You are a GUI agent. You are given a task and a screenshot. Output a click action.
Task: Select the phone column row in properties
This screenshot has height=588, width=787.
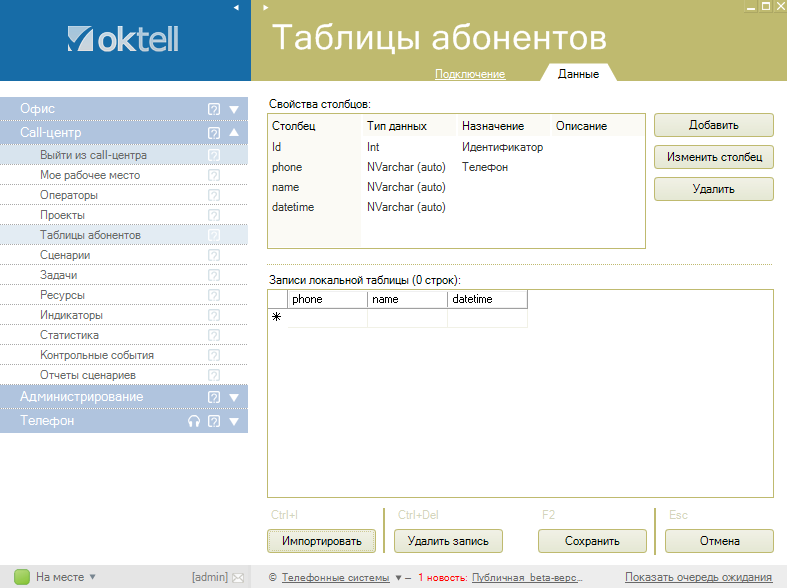point(287,167)
